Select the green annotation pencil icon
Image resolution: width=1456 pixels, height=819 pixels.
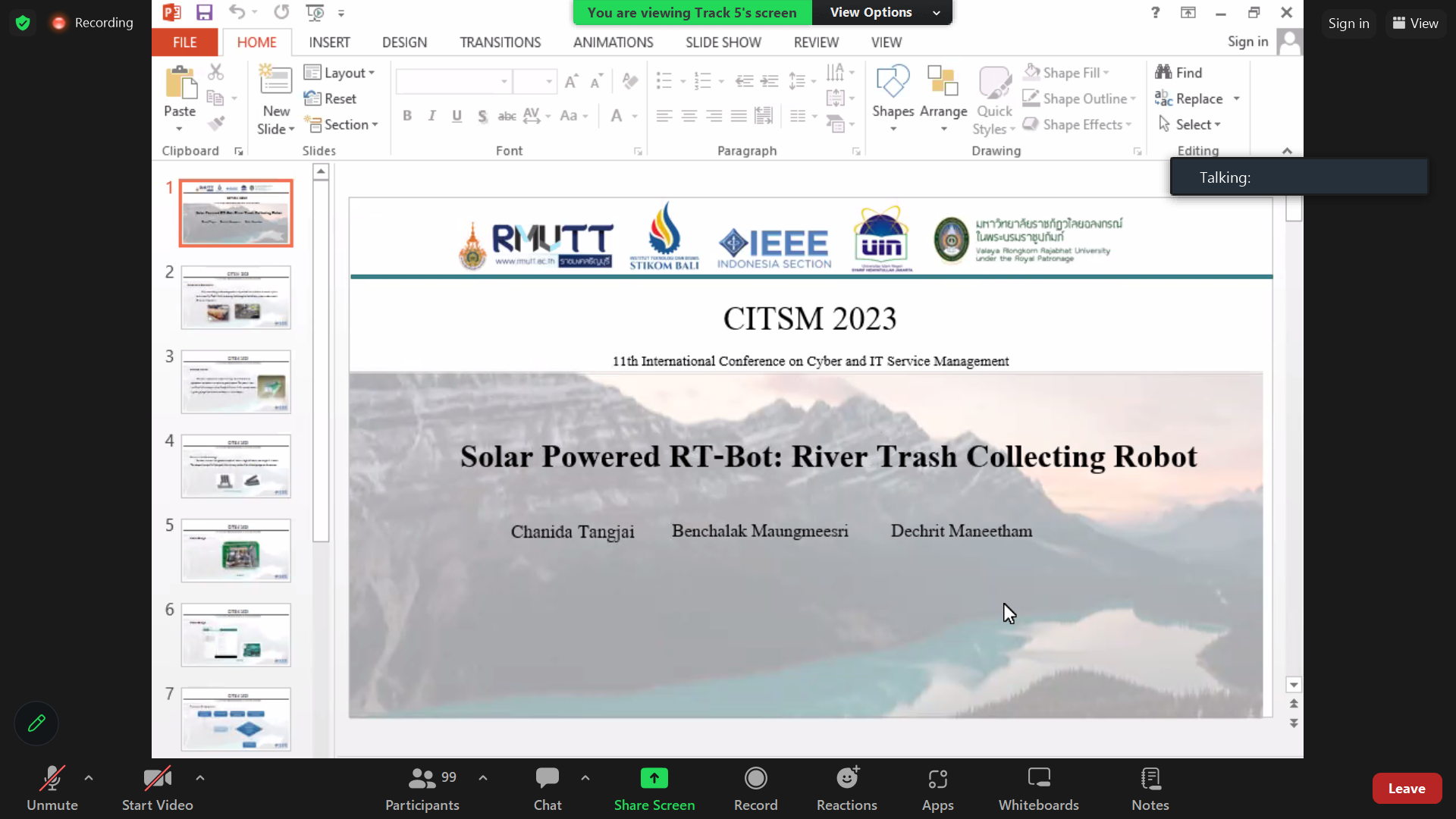(36, 723)
